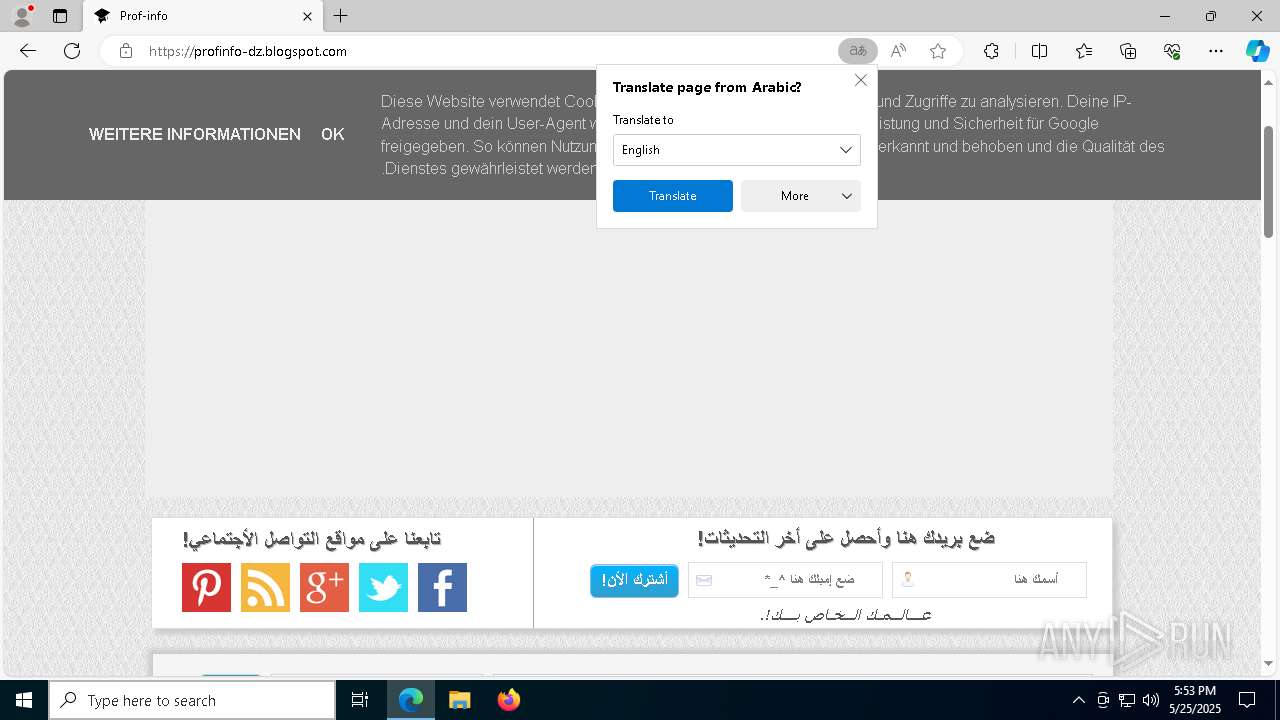This screenshot has height=720, width=1280.
Task: Click the name input field
Action: 989,580
